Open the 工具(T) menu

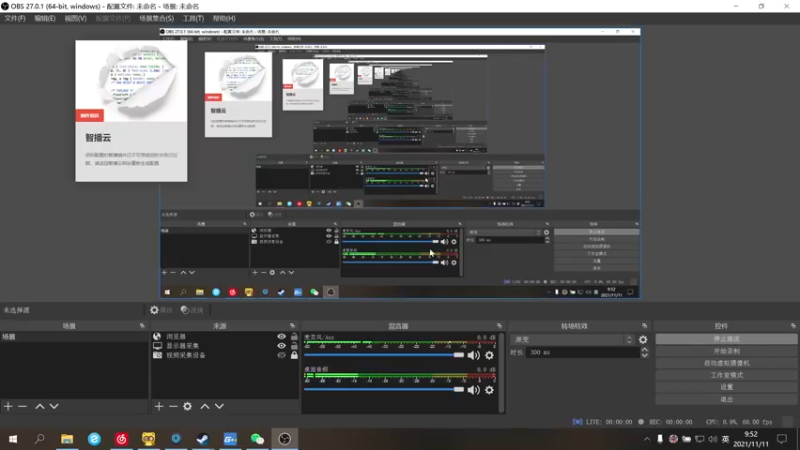(193, 18)
